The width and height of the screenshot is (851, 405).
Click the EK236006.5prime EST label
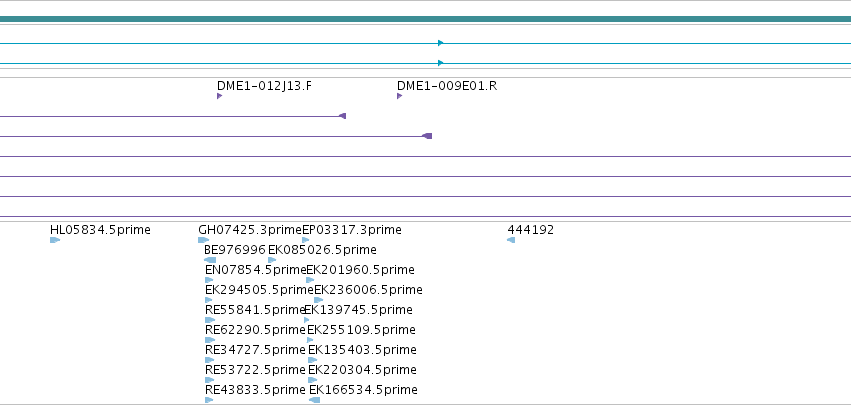369,290
